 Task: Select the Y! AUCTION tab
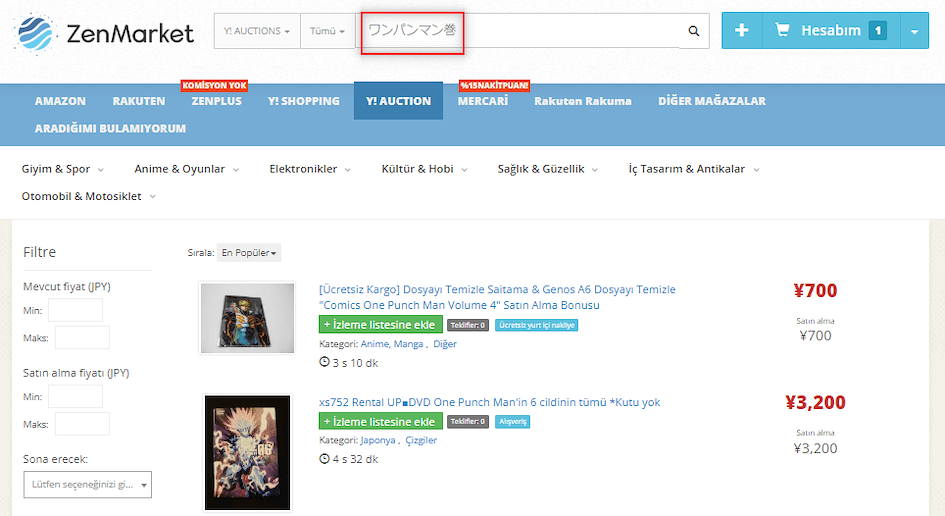click(398, 101)
